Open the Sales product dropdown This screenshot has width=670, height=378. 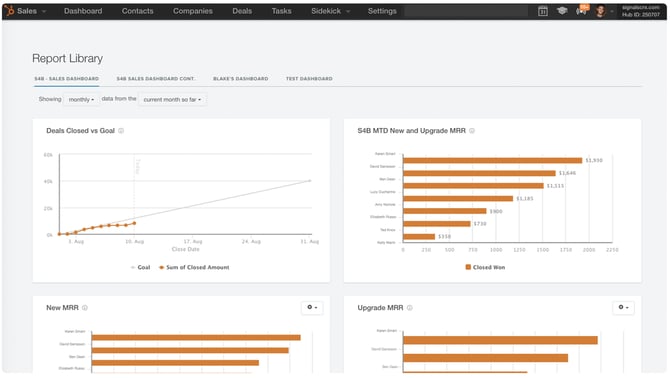[31, 11]
